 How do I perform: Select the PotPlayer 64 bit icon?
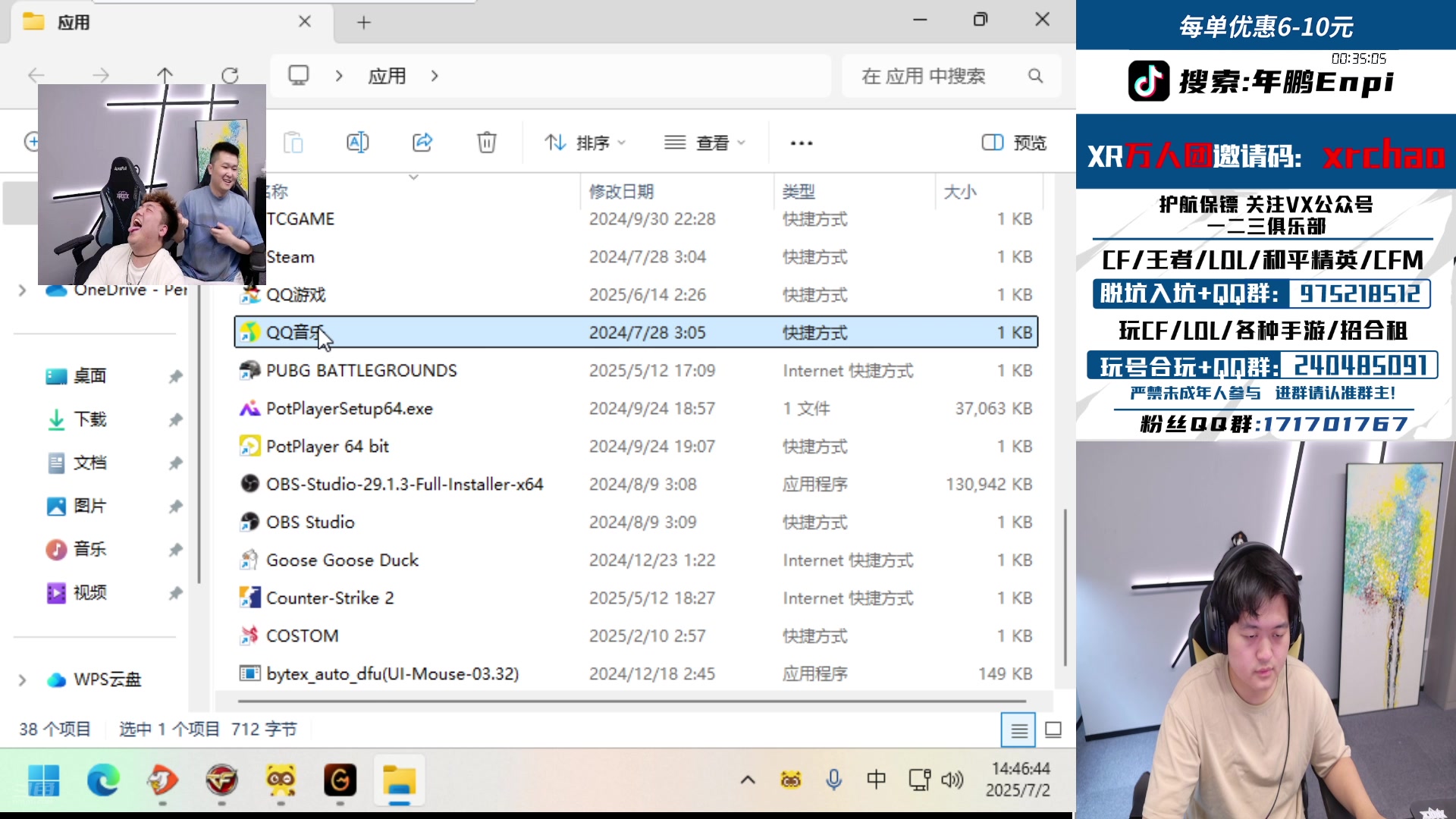pos(249,446)
